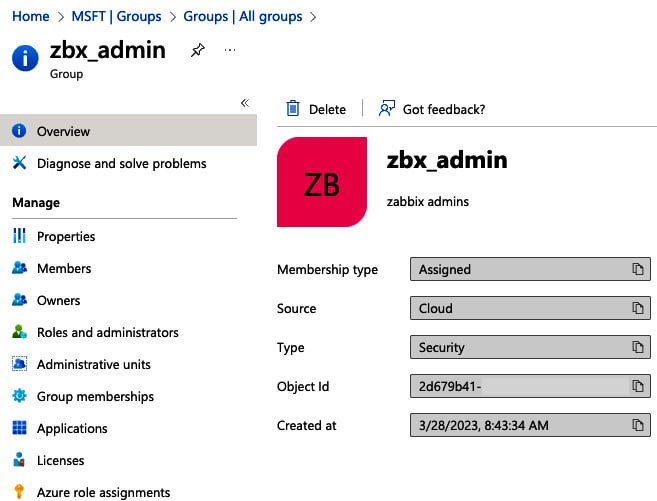Copy the Created at value
The height and width of the screenshot is (501, 657).
click(638, 425)
